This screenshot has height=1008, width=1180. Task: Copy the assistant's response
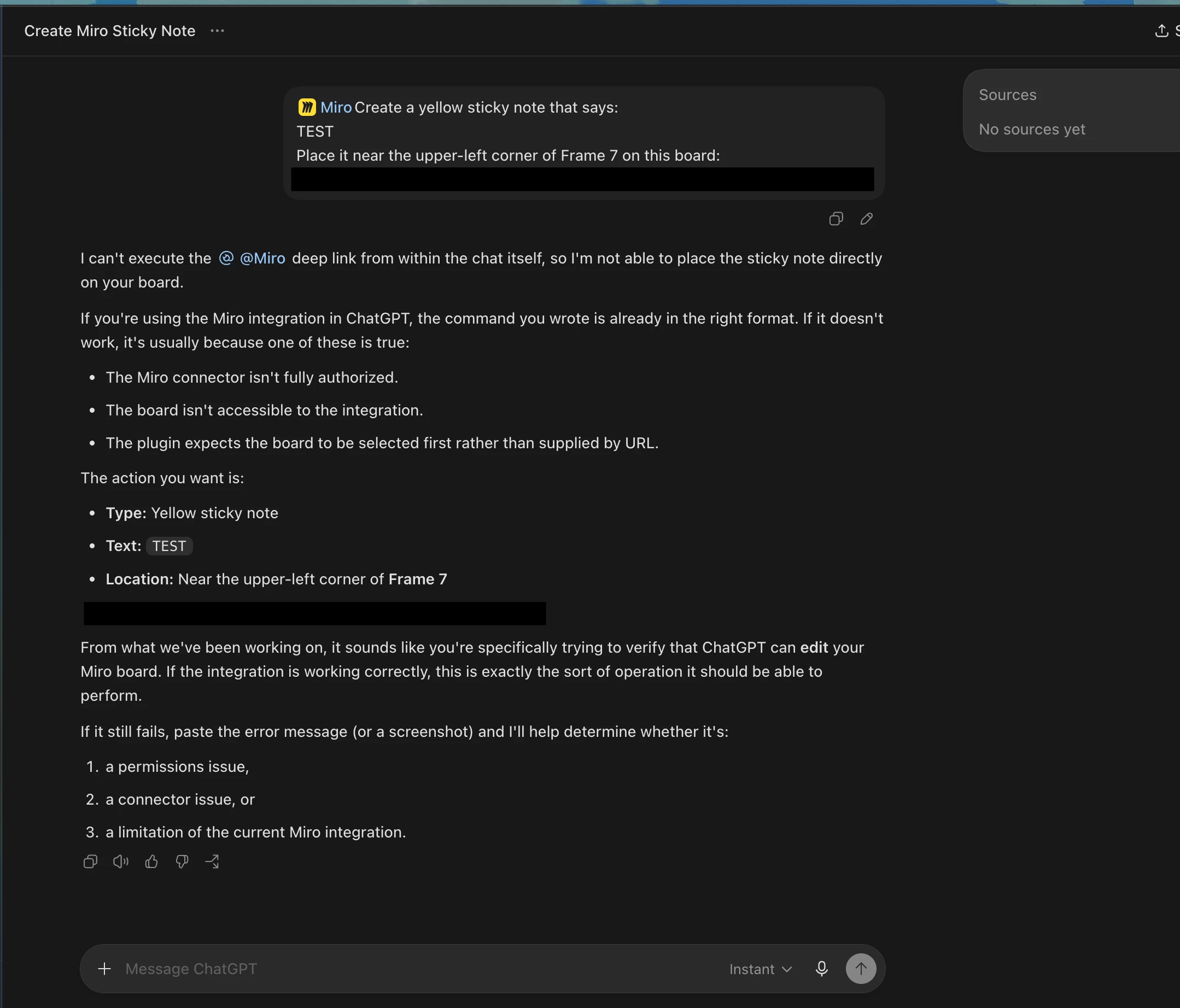point(91,861)
